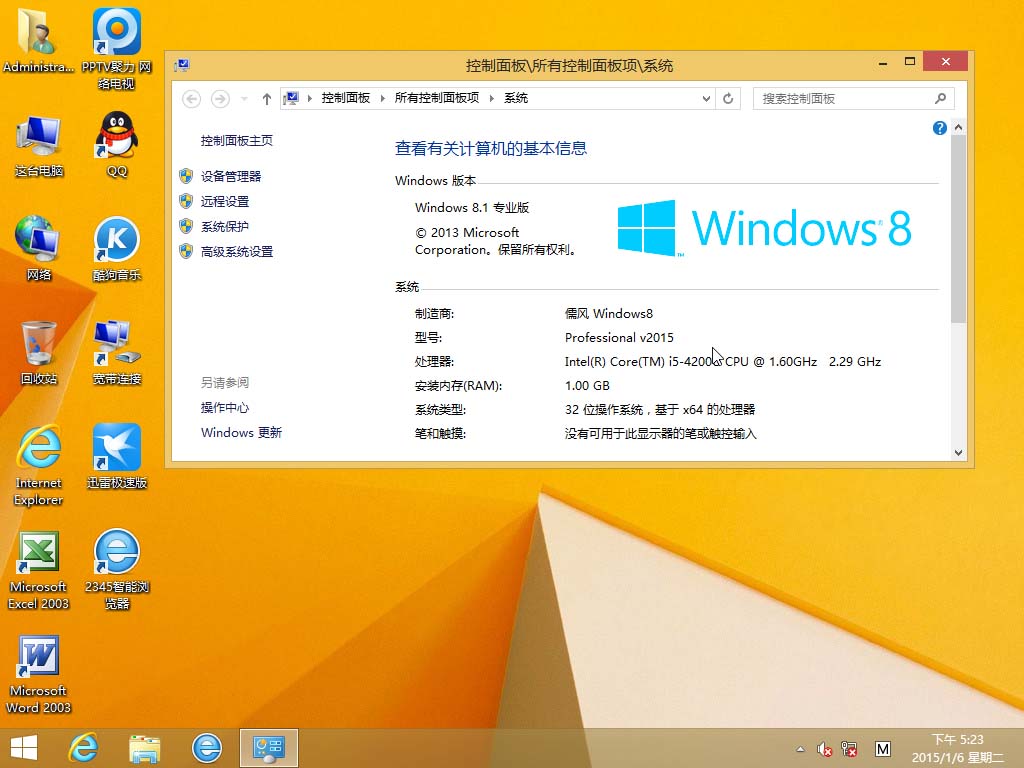Image resolution: width=1024 pixels, height=768 pixels.
Task: Select the 所有控制面板项 breadcrumb item
Action: 437,98
